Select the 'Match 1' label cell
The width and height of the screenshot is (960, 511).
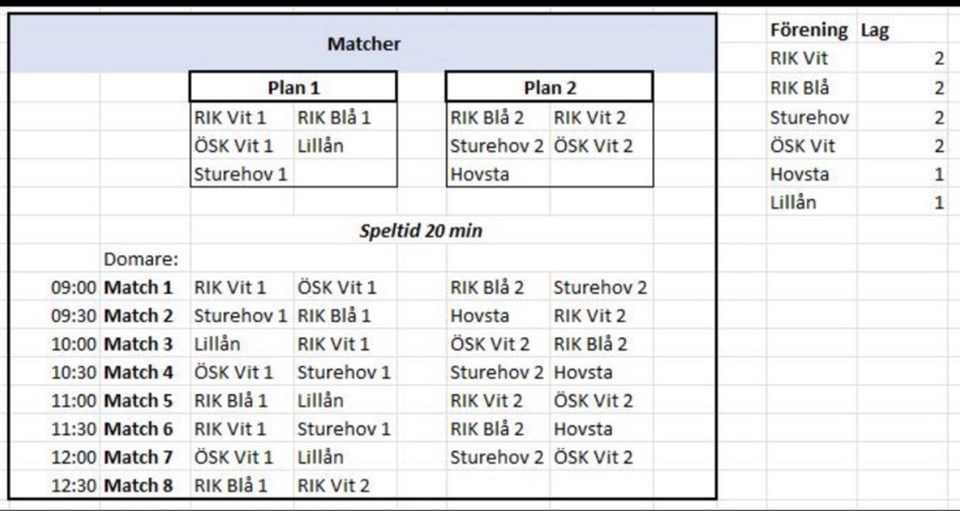[139, 288]
